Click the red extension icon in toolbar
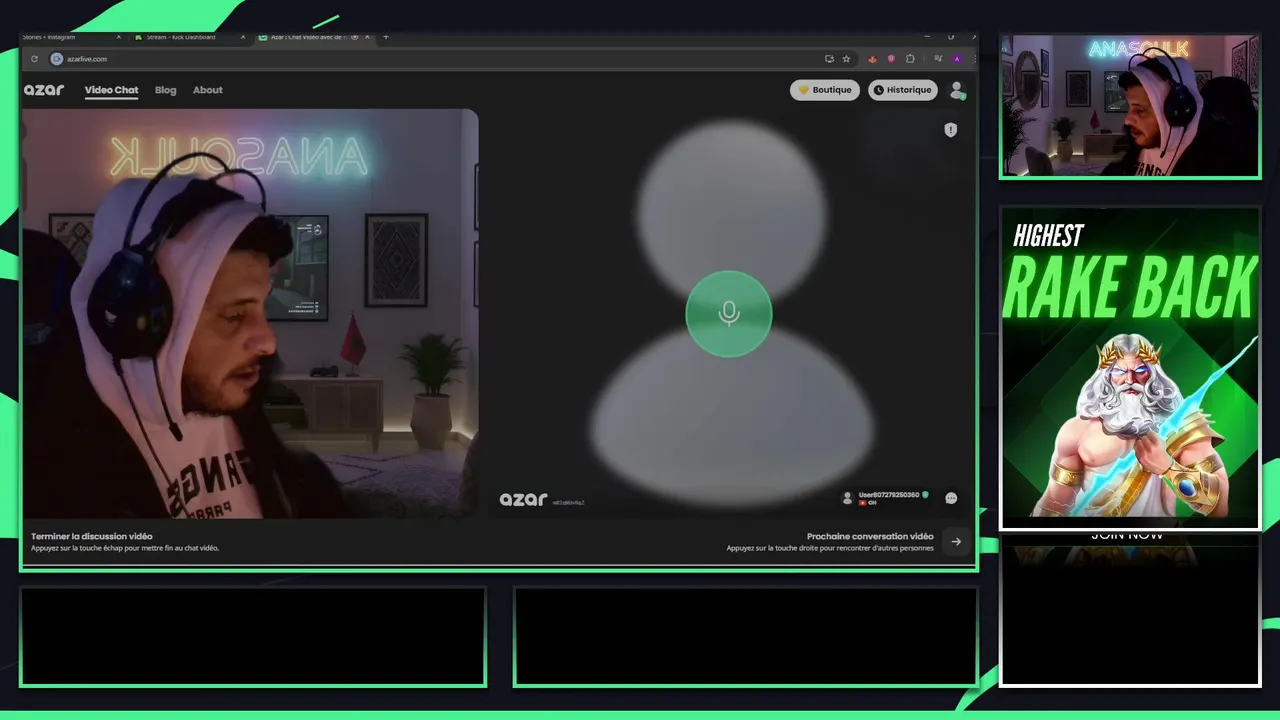 [873, 59]
